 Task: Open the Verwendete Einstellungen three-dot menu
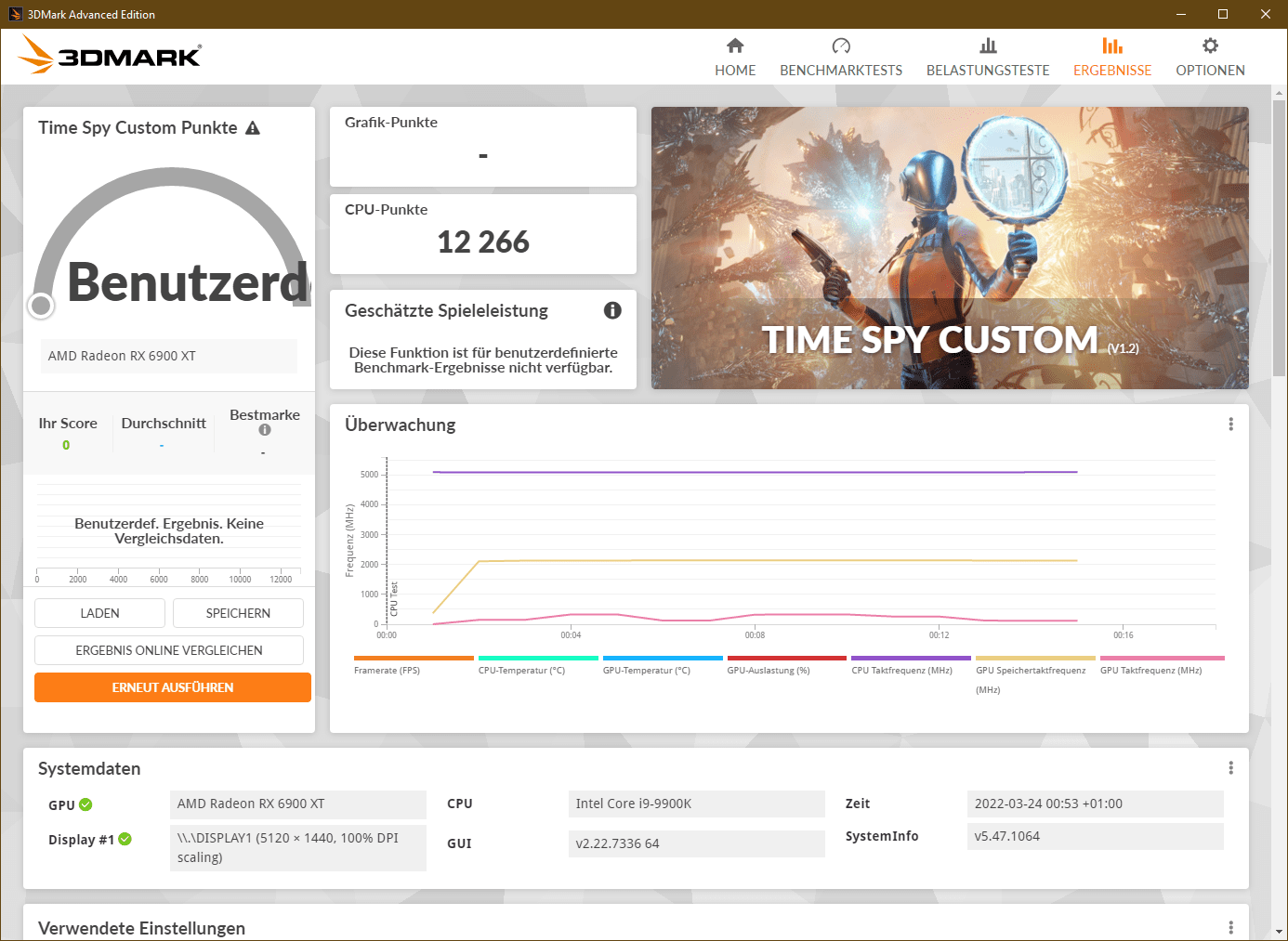point(1231,928)
